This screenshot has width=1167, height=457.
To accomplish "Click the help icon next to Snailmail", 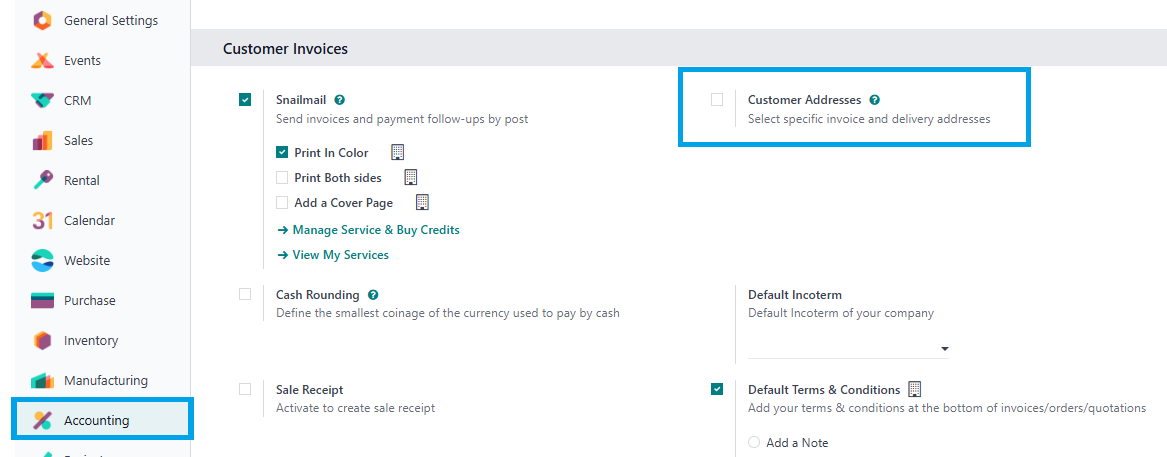I will pos(339,100).
